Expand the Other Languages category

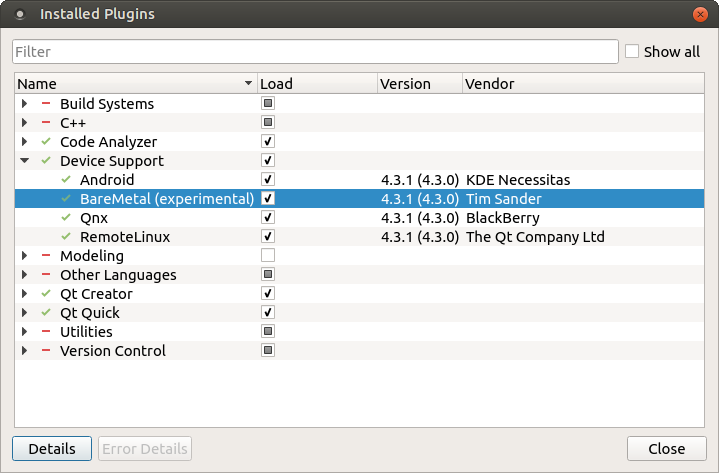click(24, 275)
